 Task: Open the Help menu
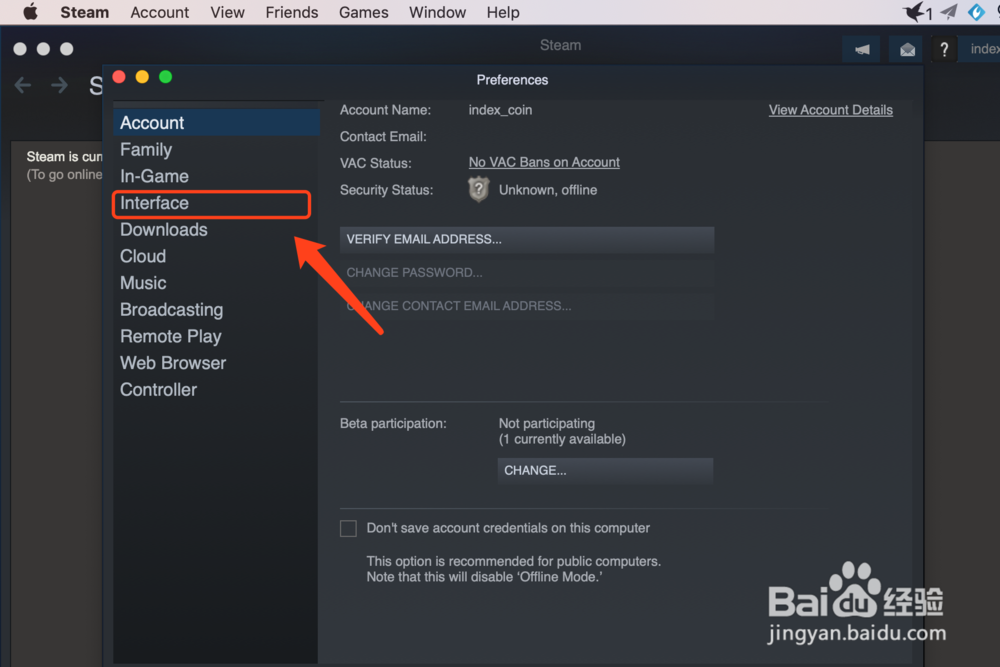click(503, 12)
